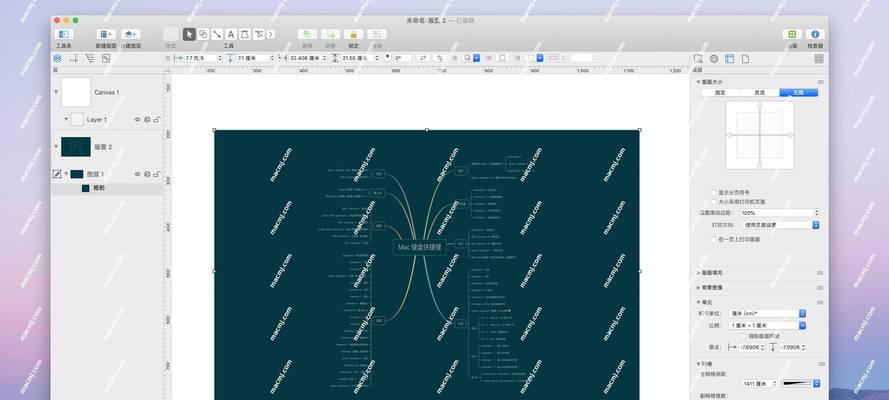
Task: Open the Selection sidebar tab icon
Action: 106,58
